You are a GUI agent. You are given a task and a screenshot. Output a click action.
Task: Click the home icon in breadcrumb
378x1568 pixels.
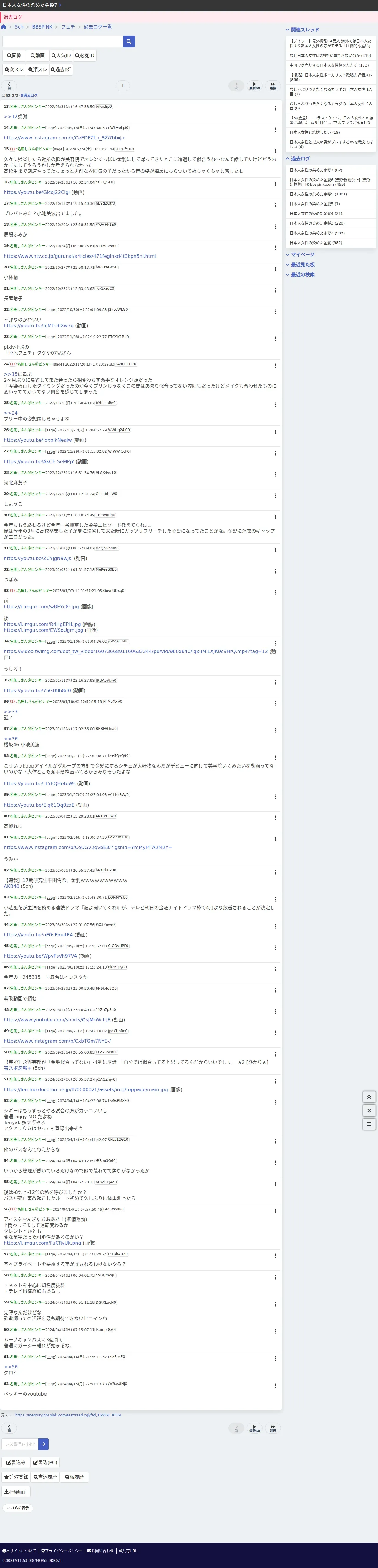(4, 27)
